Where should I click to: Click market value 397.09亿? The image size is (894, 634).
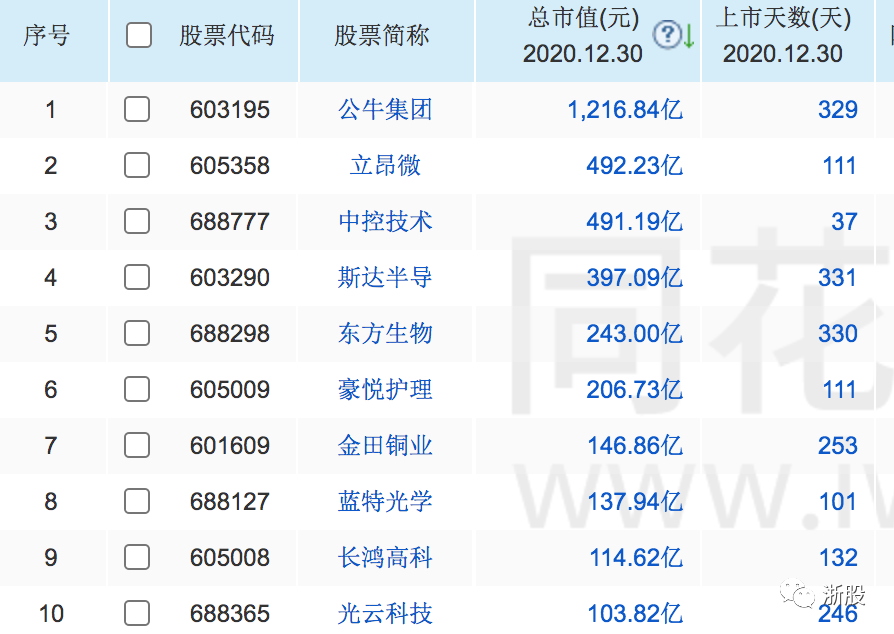[x=635, y=277]
